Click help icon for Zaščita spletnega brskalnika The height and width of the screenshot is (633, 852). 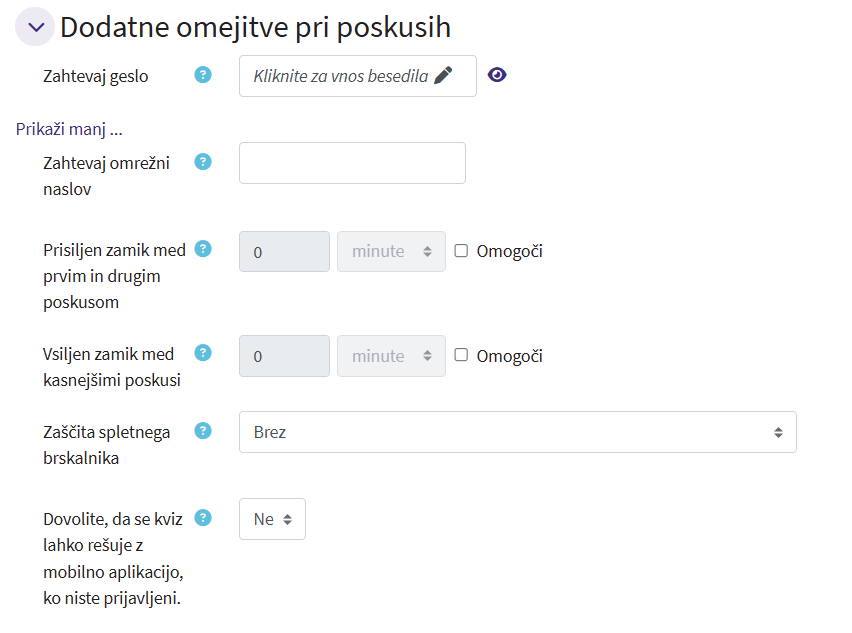pos(203,431)
